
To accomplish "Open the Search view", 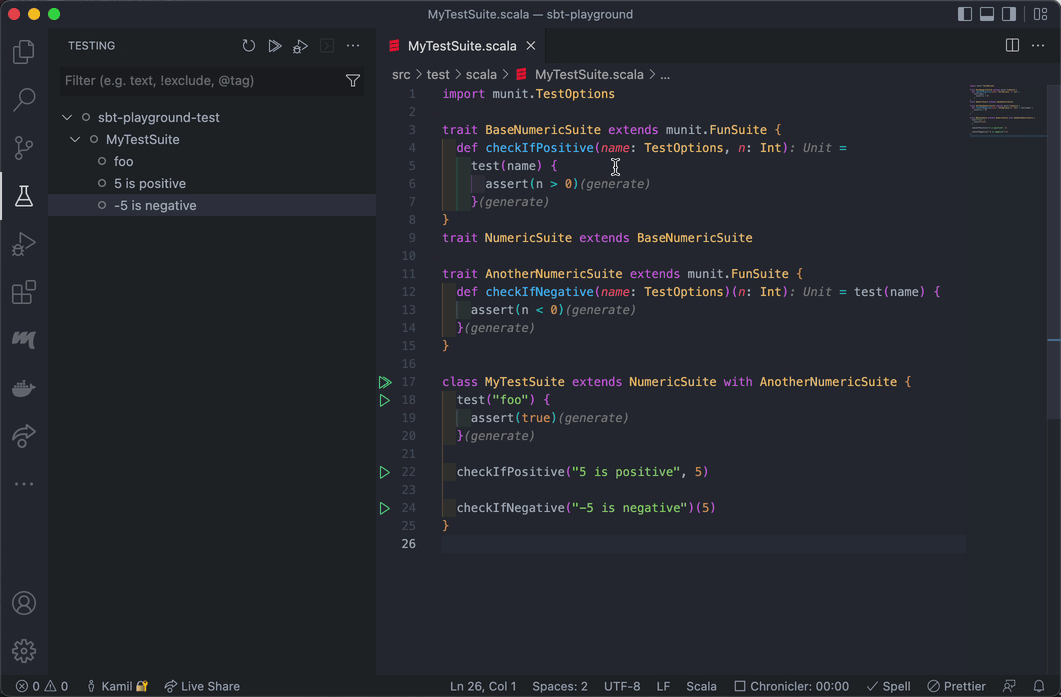I will click(x=23, y=100).
